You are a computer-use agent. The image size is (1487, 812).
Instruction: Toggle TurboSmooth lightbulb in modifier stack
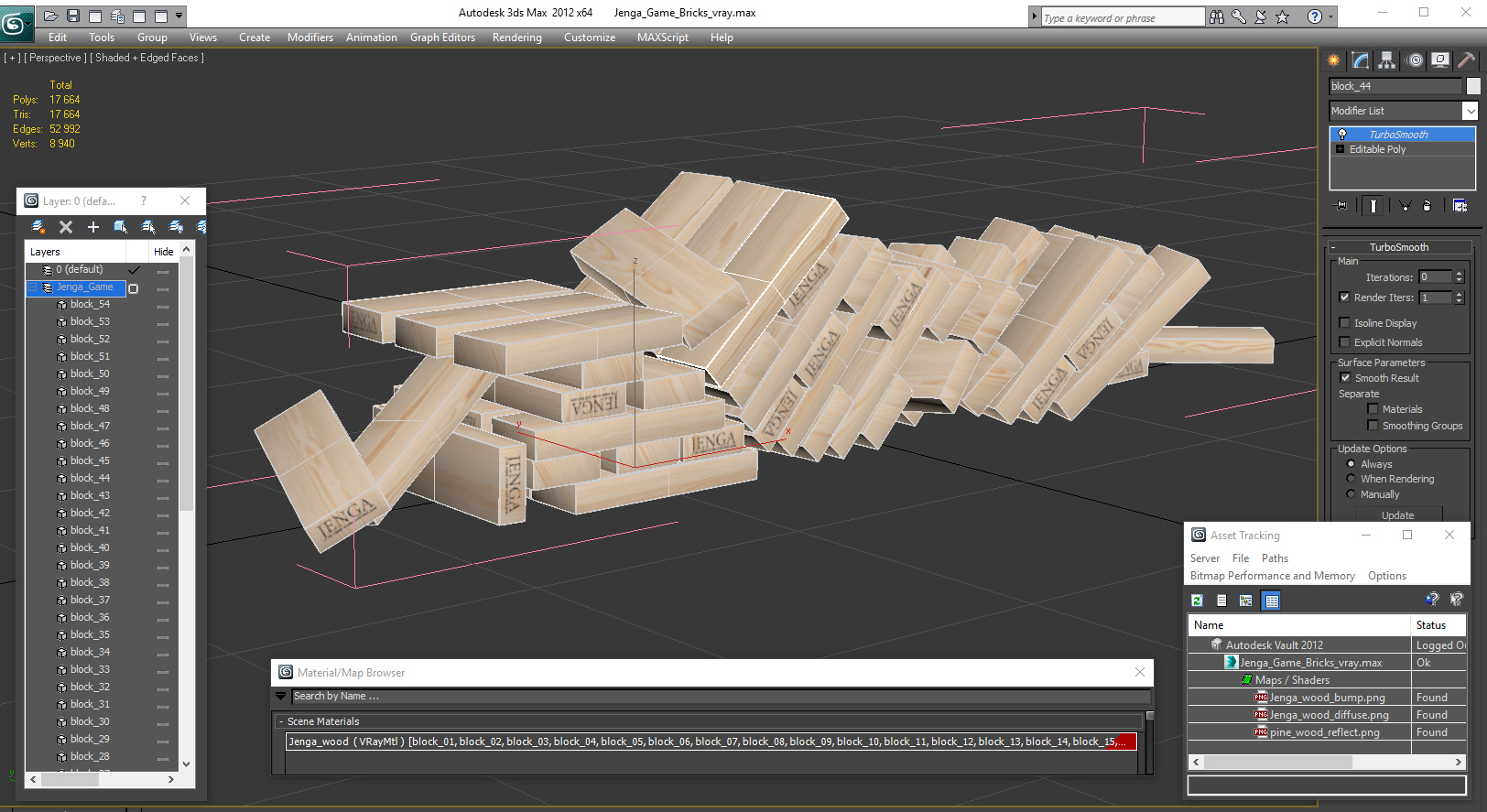(1342, 135)
